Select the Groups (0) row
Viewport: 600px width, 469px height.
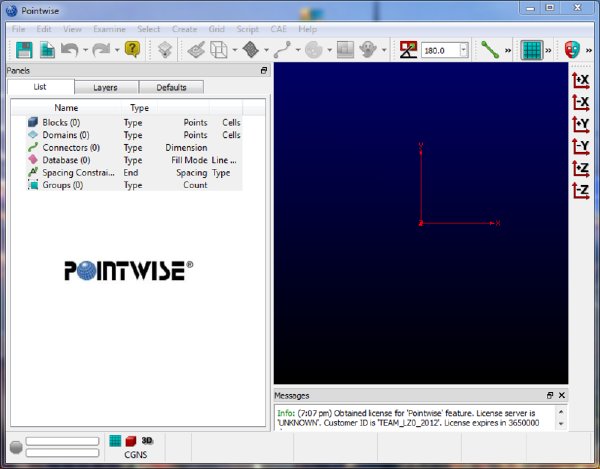(134, 185)
